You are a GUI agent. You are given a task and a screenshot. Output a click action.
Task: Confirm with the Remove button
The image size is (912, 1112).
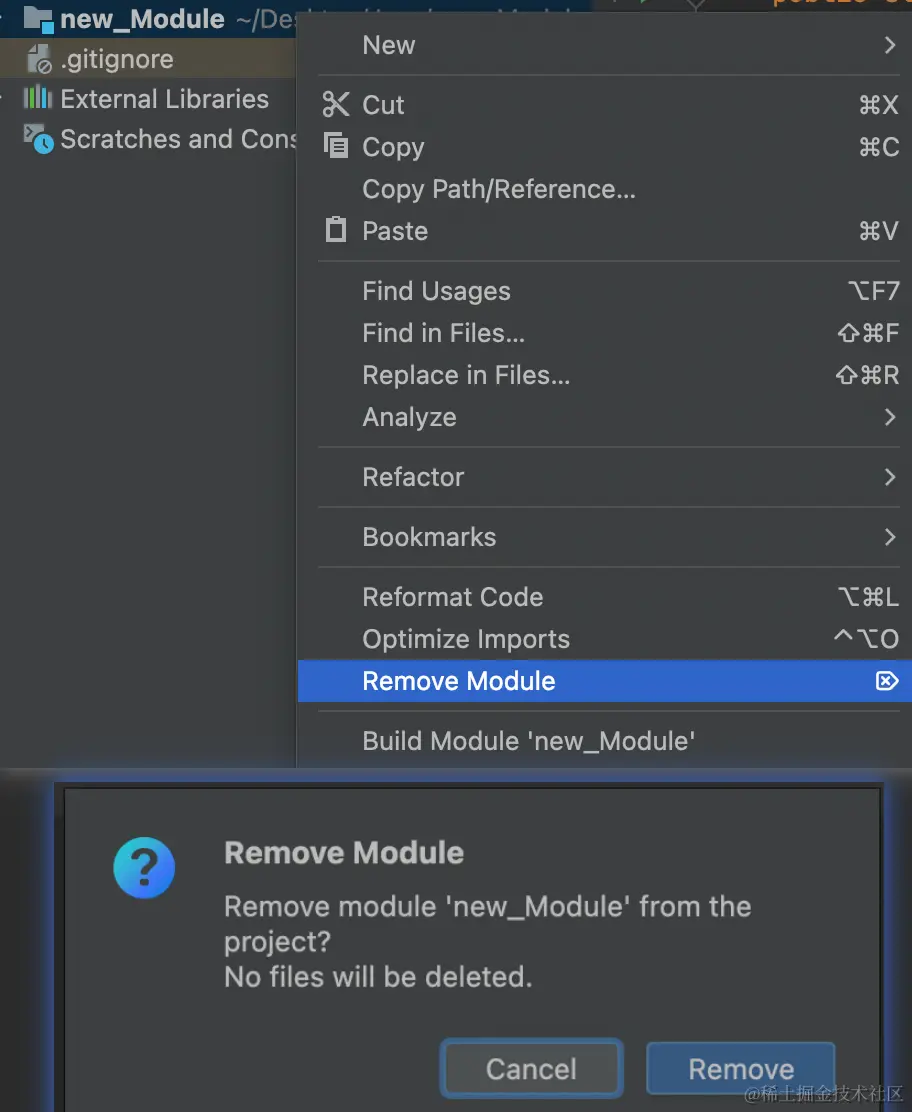coord(740,1069)
